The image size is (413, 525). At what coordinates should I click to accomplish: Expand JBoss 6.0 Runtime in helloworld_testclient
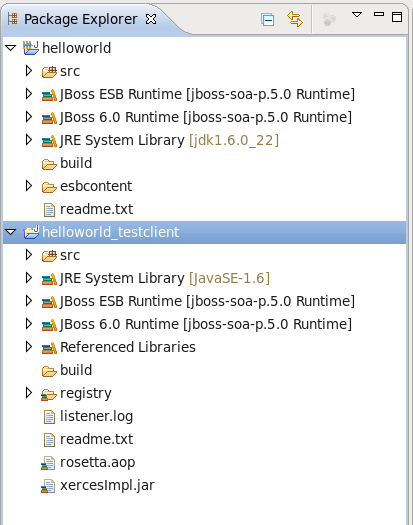pos(29,324)
